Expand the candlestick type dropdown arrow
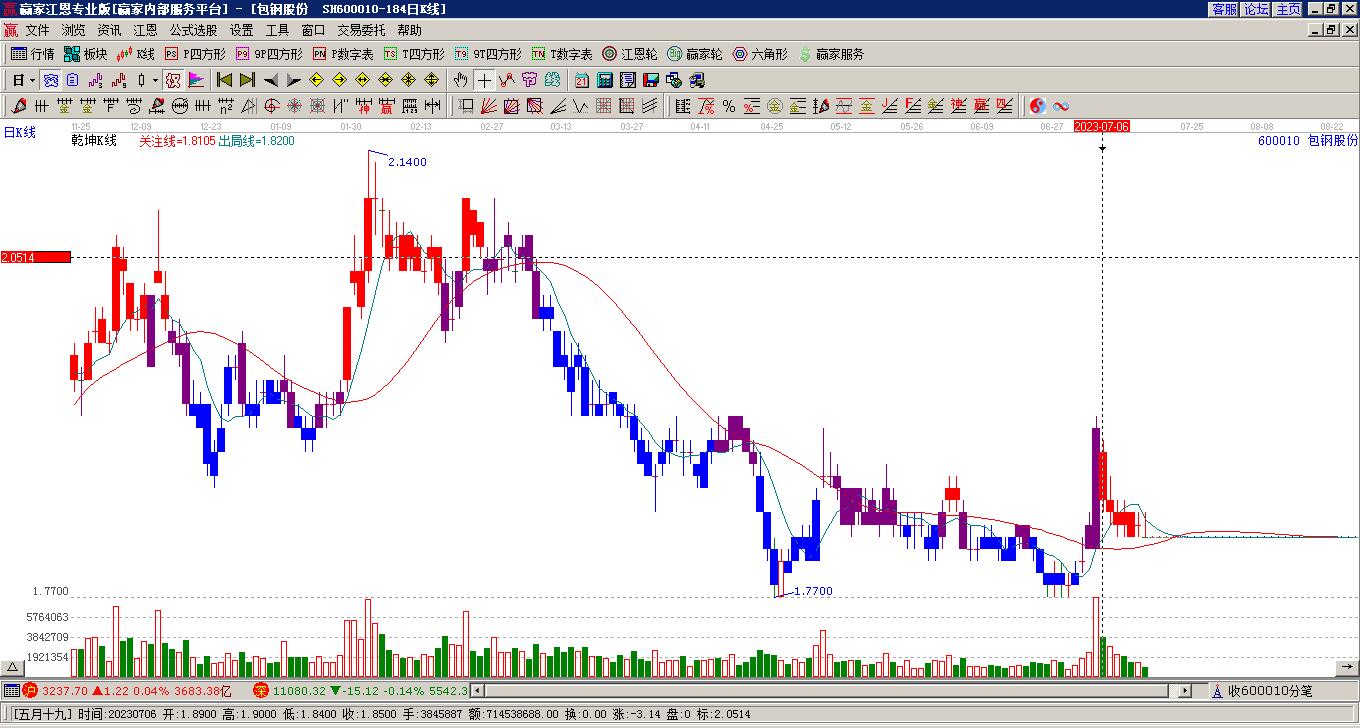 [x=155, y=80]
